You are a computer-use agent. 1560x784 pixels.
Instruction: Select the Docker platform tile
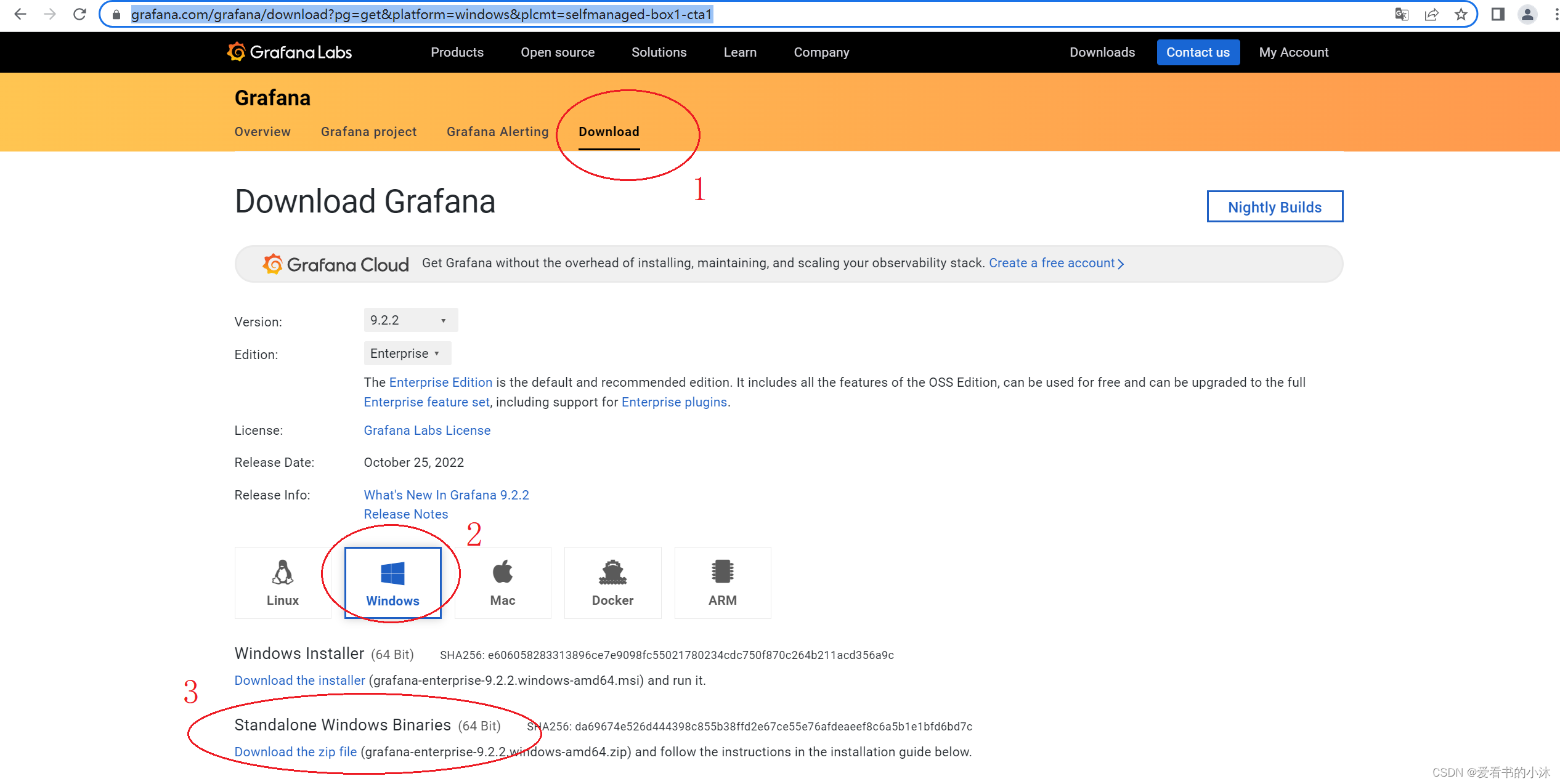click(613, 583)
